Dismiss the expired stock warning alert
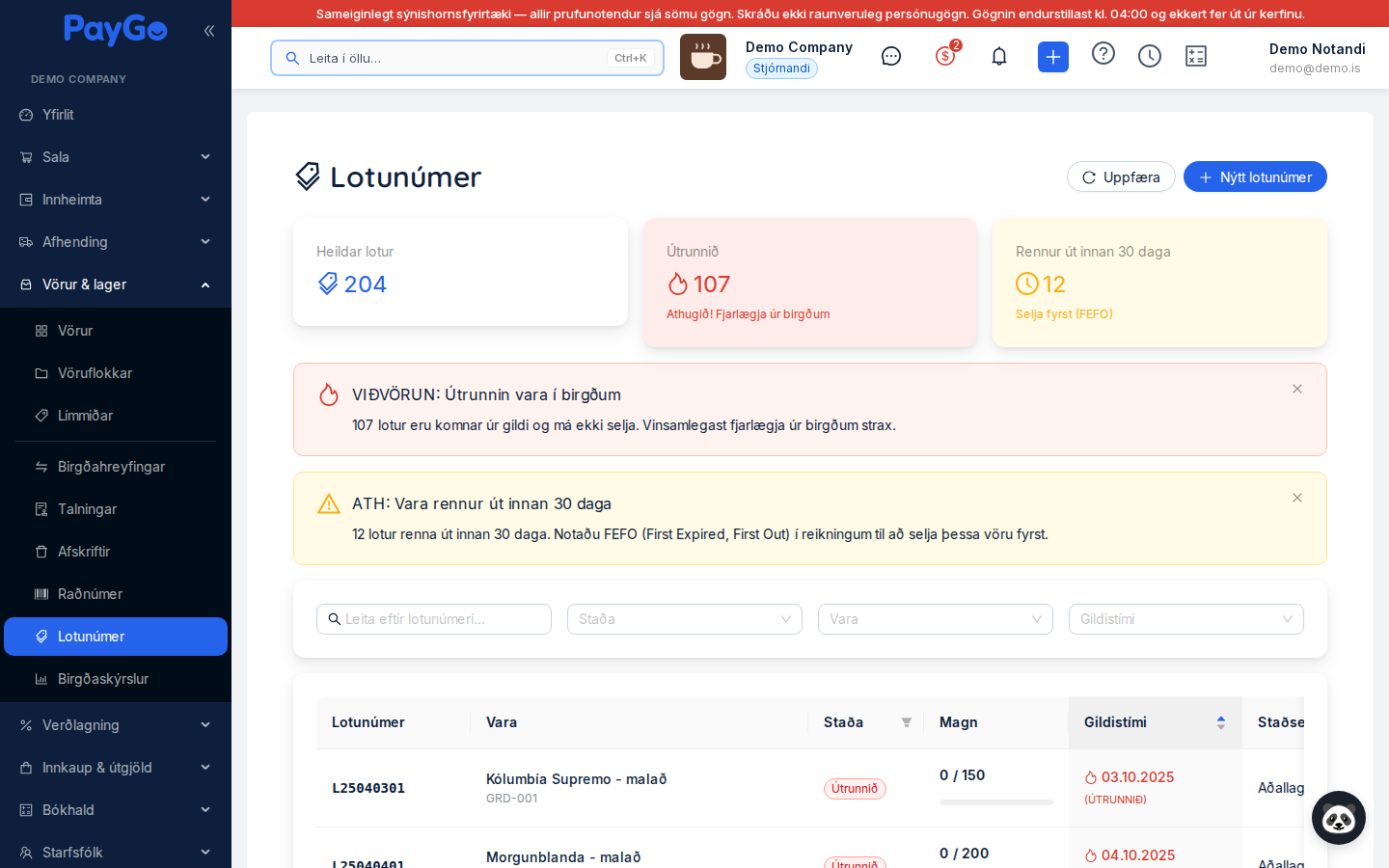The height and width of the screenshot is (868, 1389). tap(1297, 389)
